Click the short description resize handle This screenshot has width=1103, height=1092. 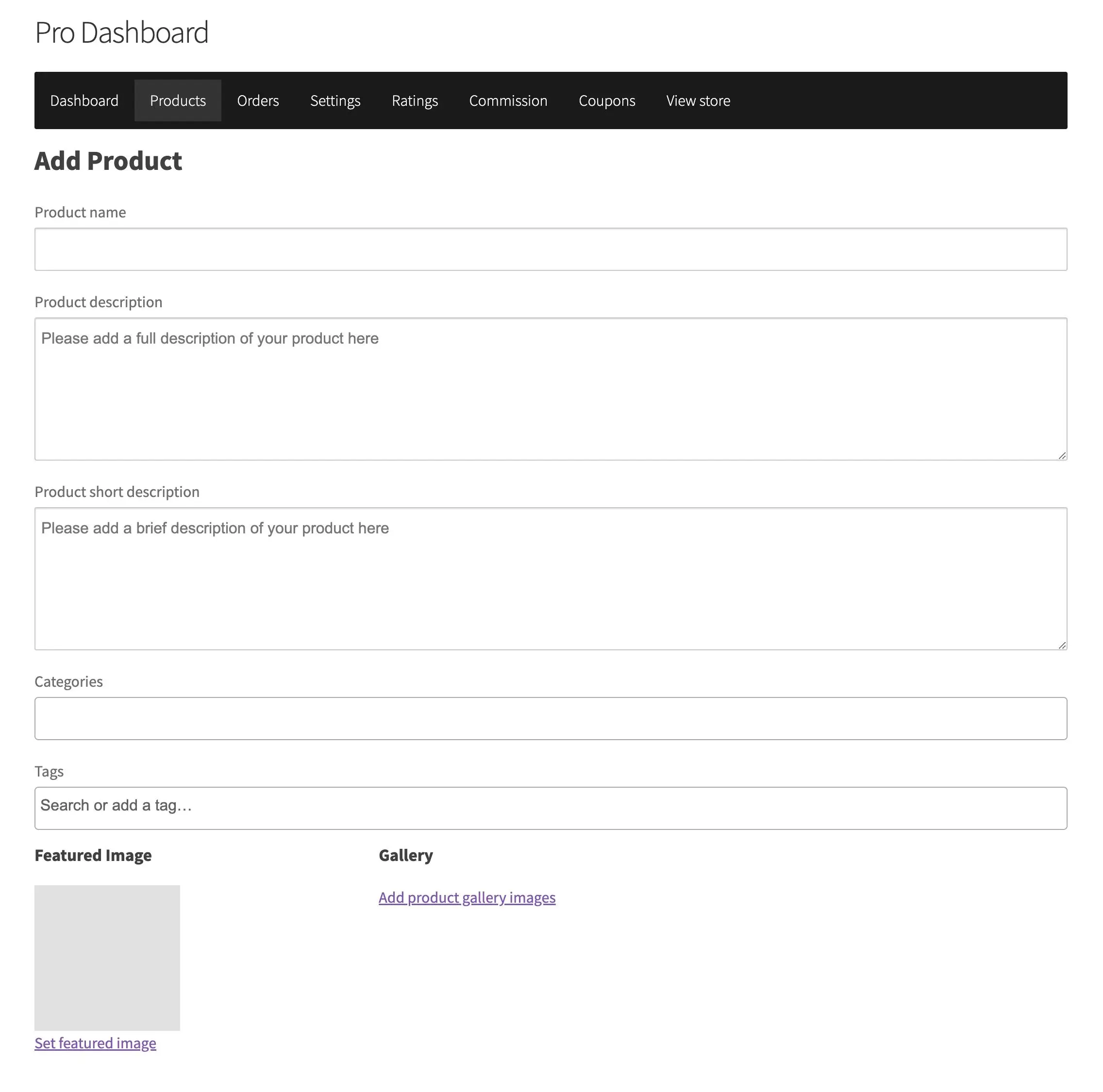pyautogui.click(x=1062, y=645)
